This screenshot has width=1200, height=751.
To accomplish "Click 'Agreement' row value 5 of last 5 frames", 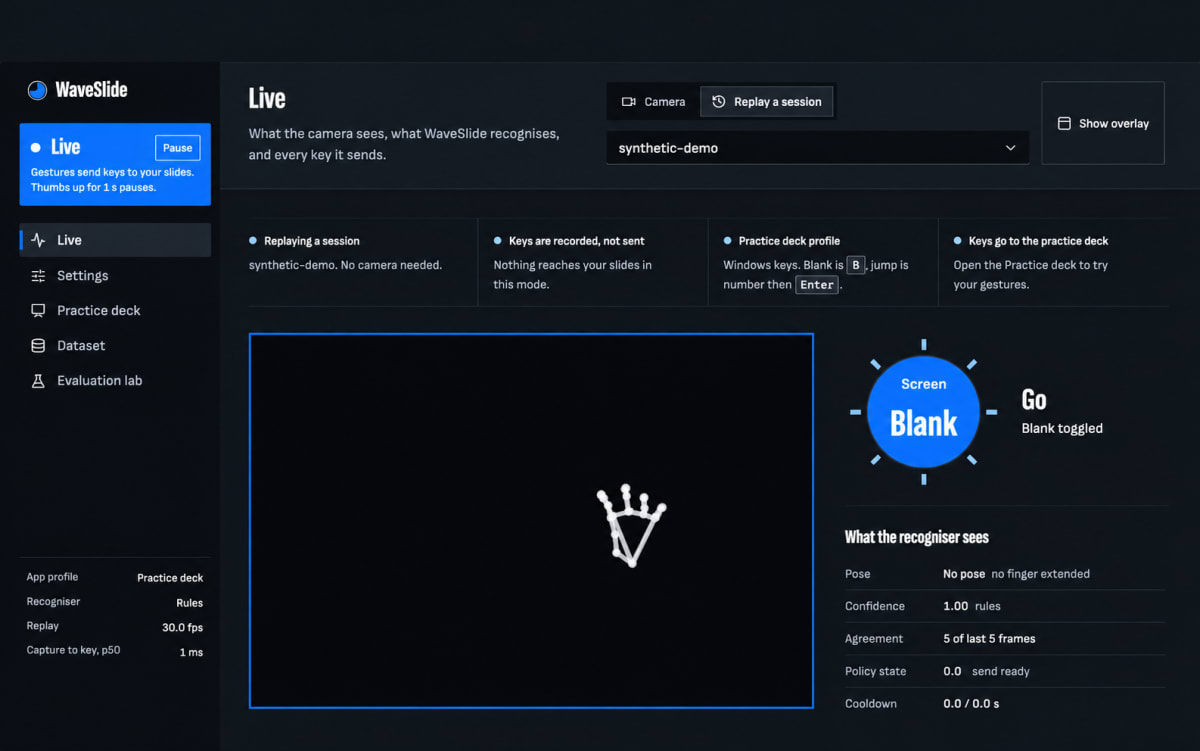I will tap(989, 638).
